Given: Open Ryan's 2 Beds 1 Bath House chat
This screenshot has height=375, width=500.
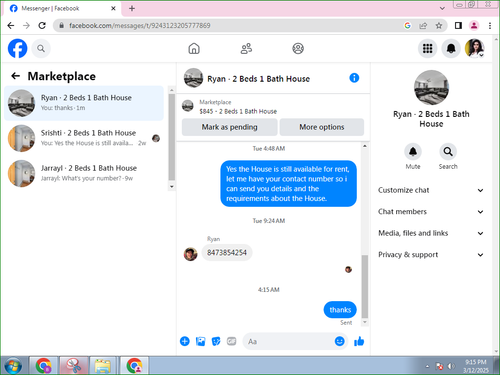Looking at the screenshot, I should click(84, 103).
